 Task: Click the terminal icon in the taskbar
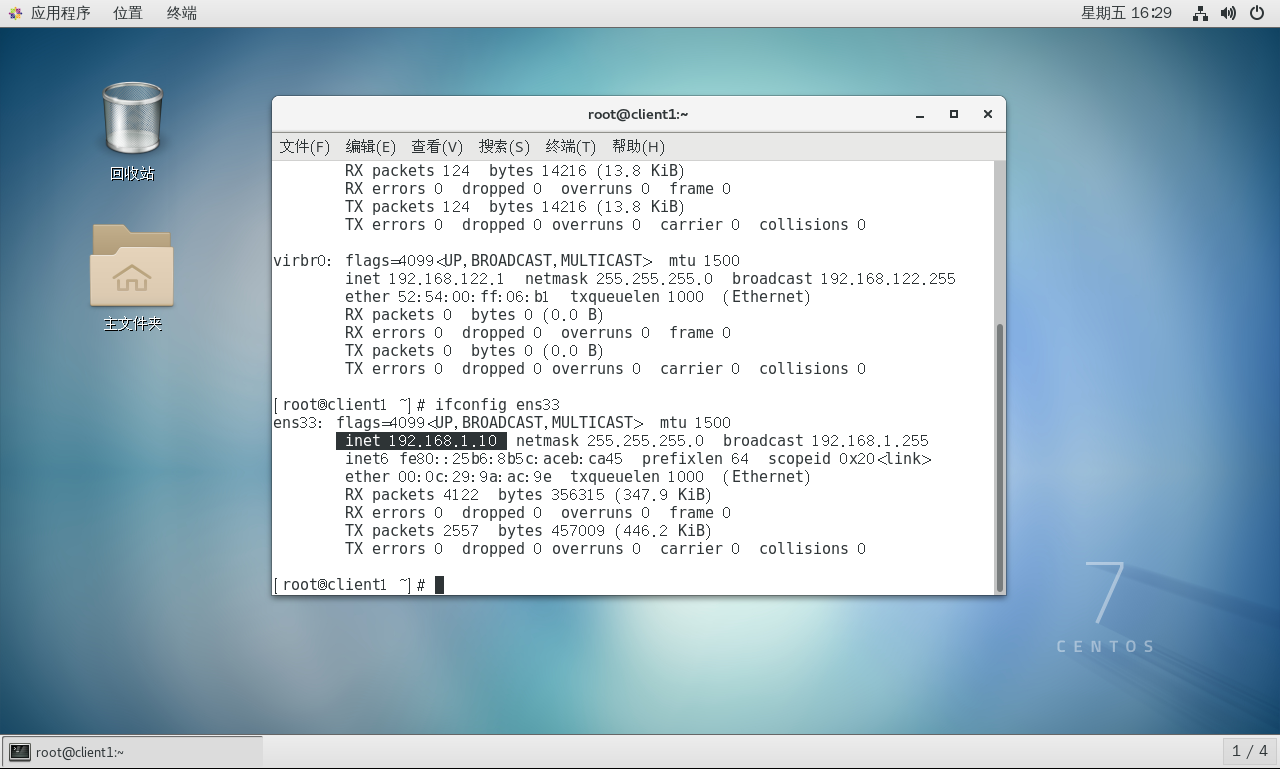click(20, 752)
